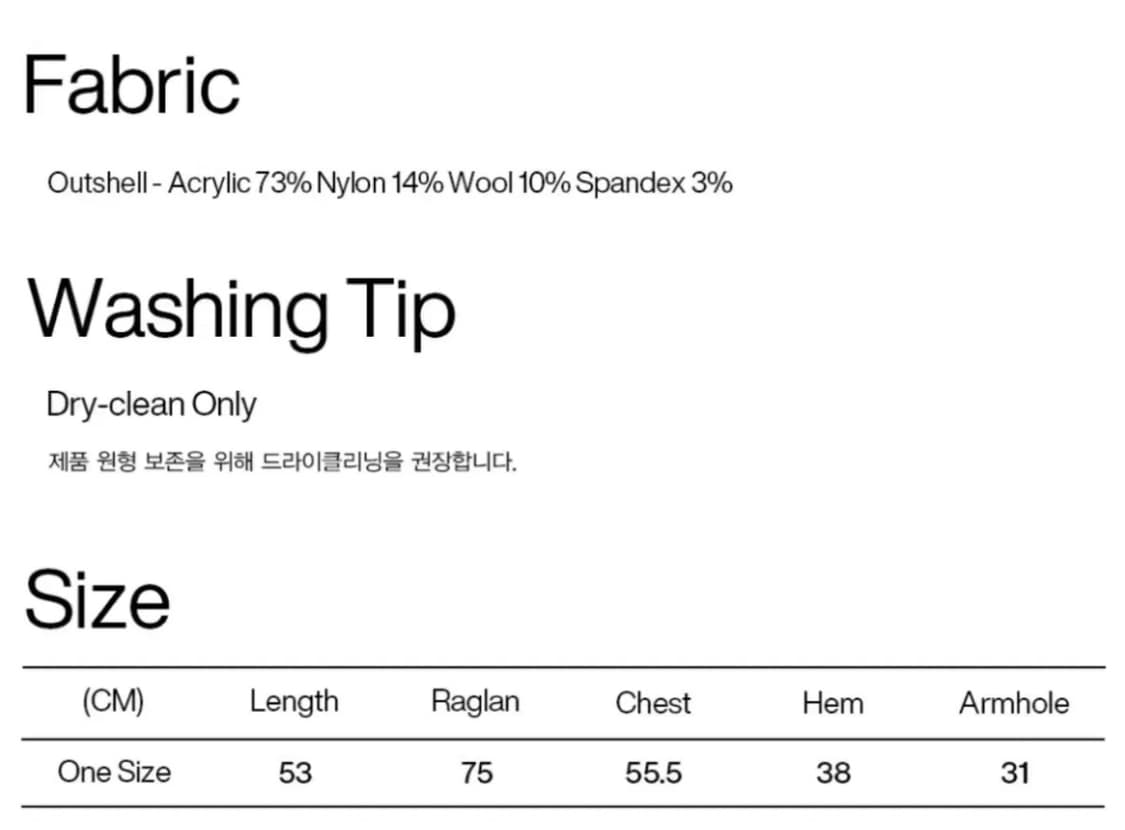Select the Acrylic 73% text

240,184
